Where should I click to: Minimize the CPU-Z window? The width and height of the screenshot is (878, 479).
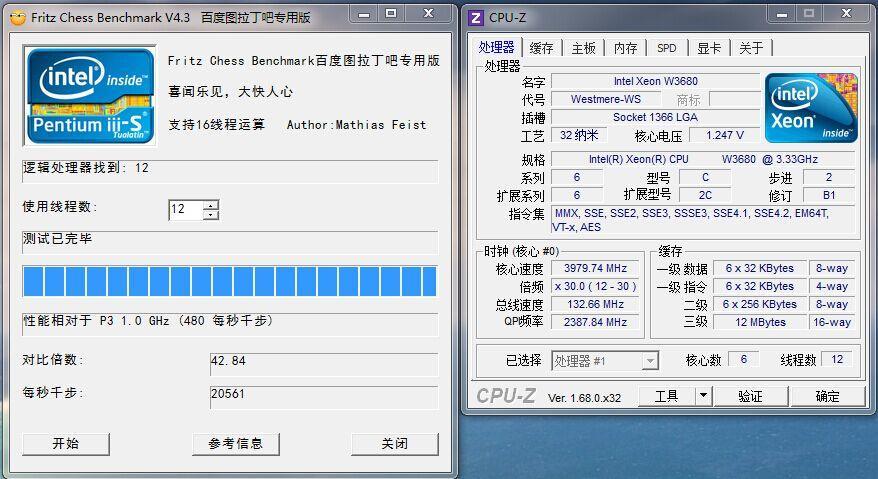(x=782, y=15)
